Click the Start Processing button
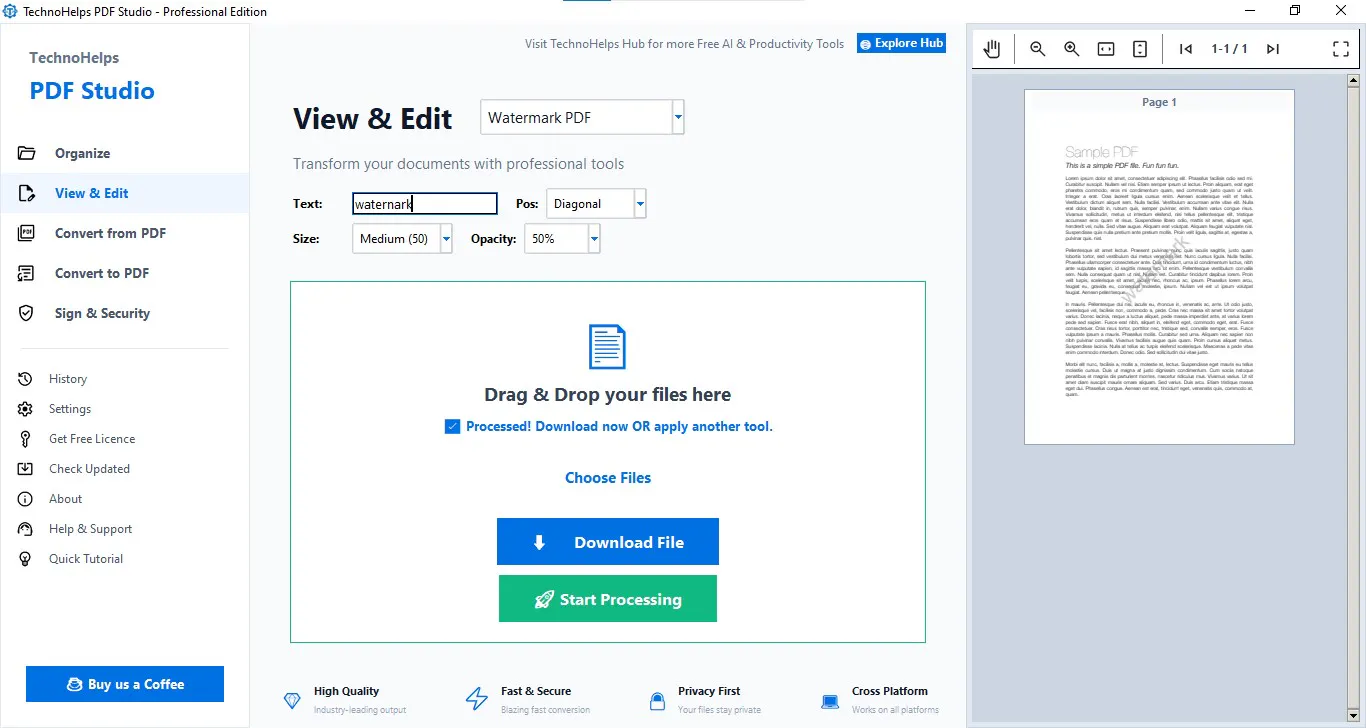1366x728 pixels. [608, 599]
